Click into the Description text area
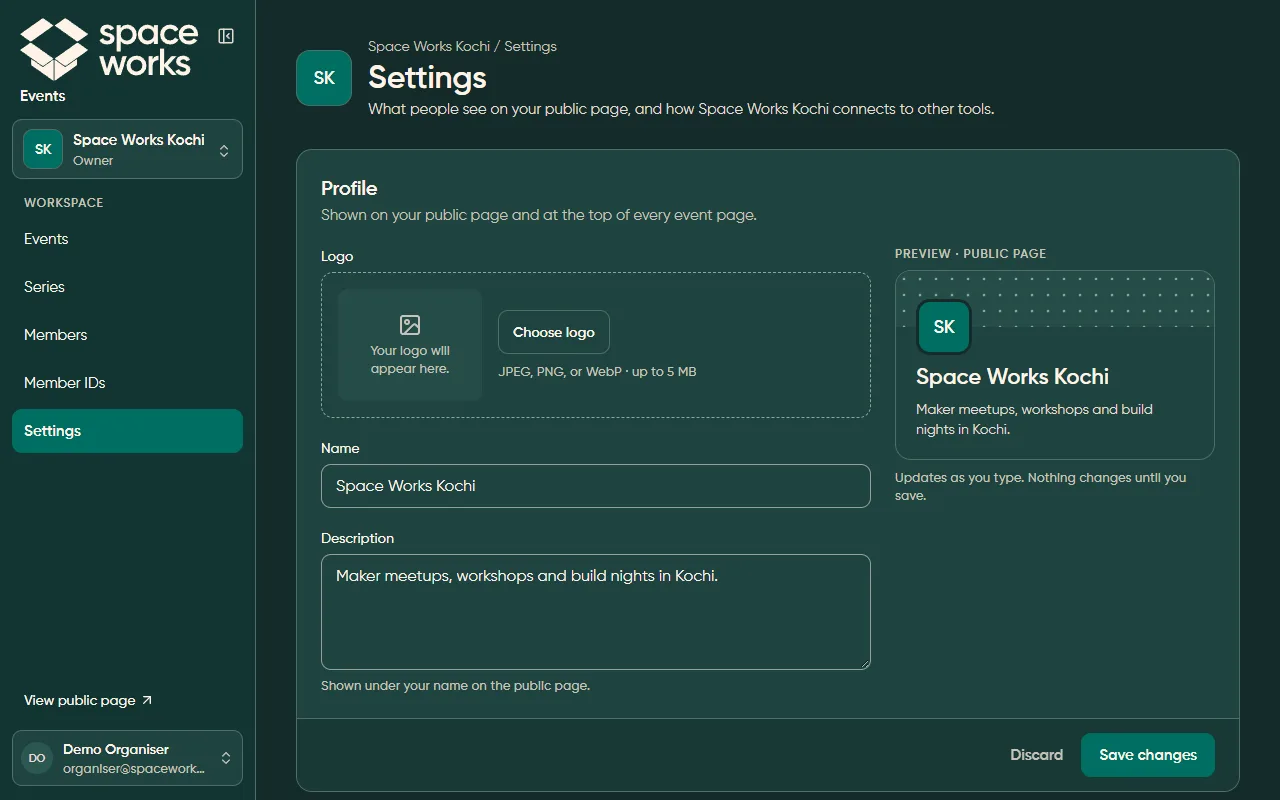The height and width of the screenshot is (800, 1280). pos(596,612)
